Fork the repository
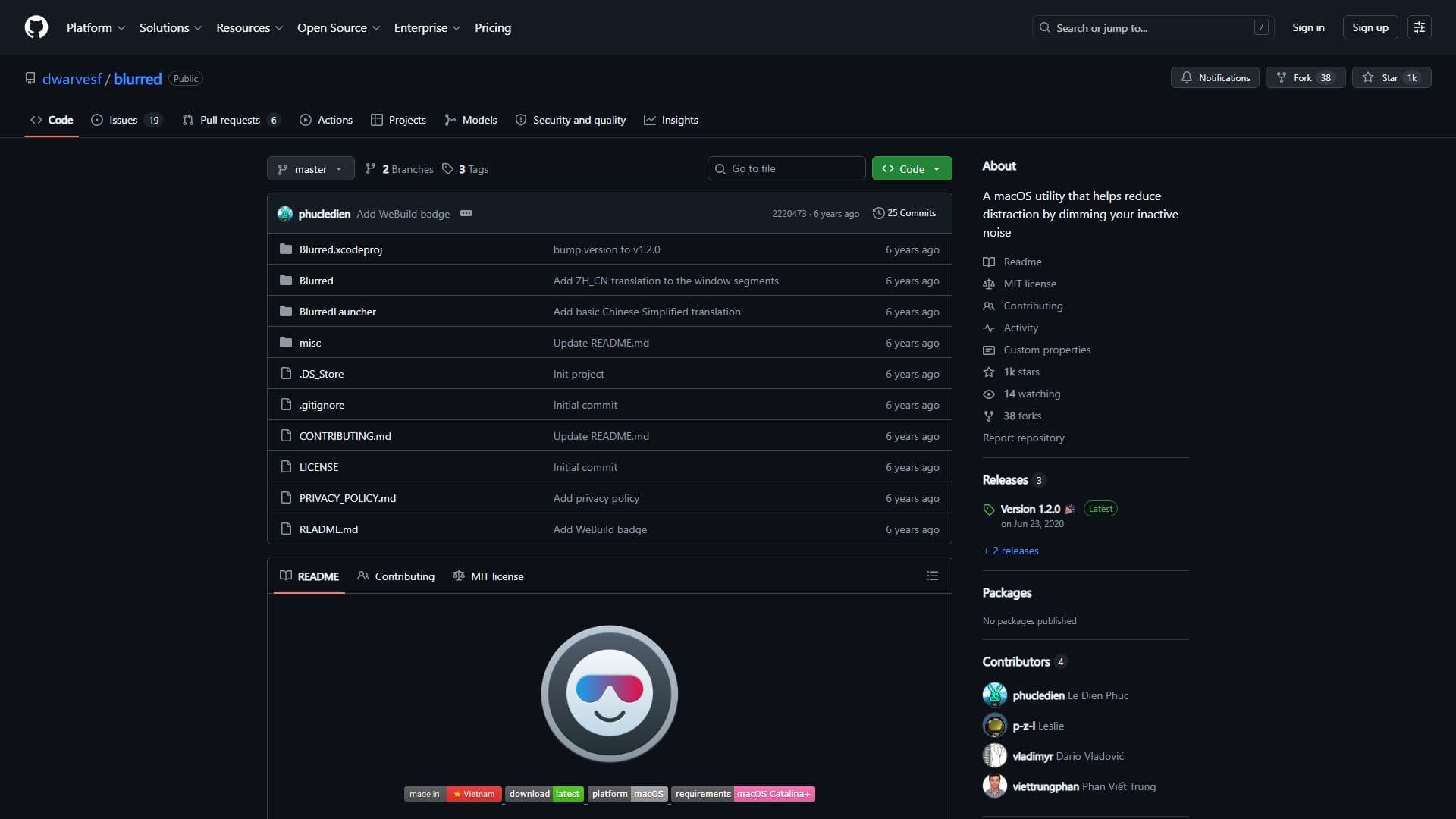1456x819 pixels. pos(1305,77)
